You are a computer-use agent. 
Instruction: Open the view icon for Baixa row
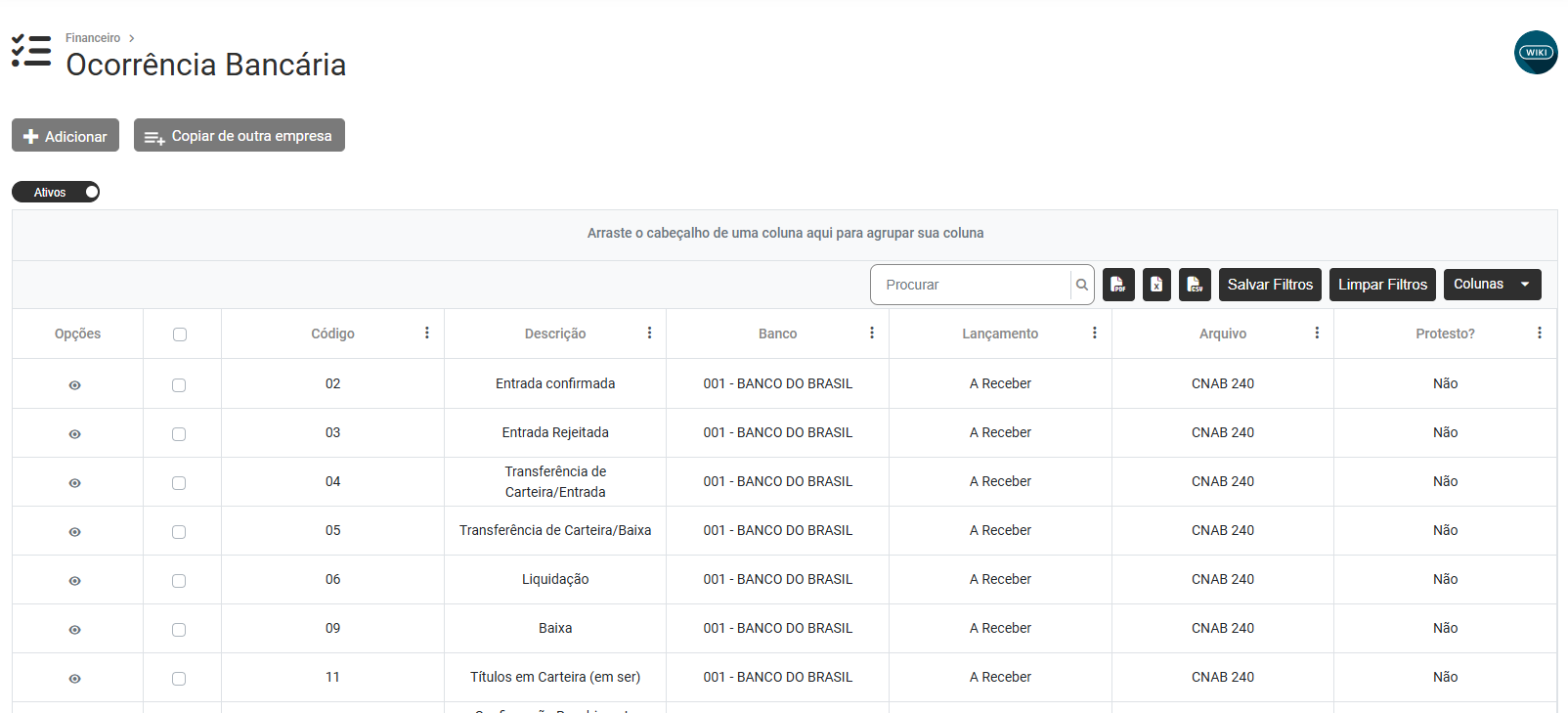75,630
